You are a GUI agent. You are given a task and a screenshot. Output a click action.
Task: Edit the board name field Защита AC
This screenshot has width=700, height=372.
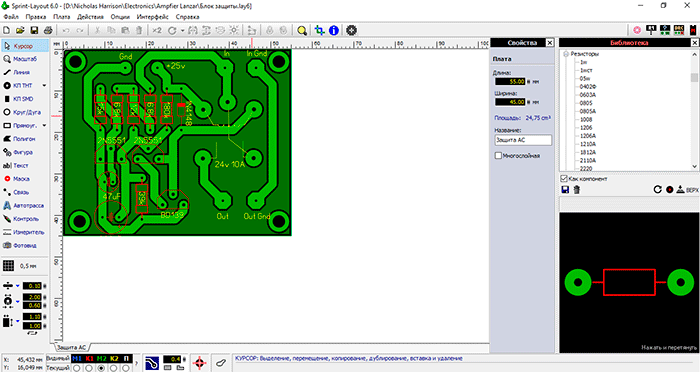523,140
